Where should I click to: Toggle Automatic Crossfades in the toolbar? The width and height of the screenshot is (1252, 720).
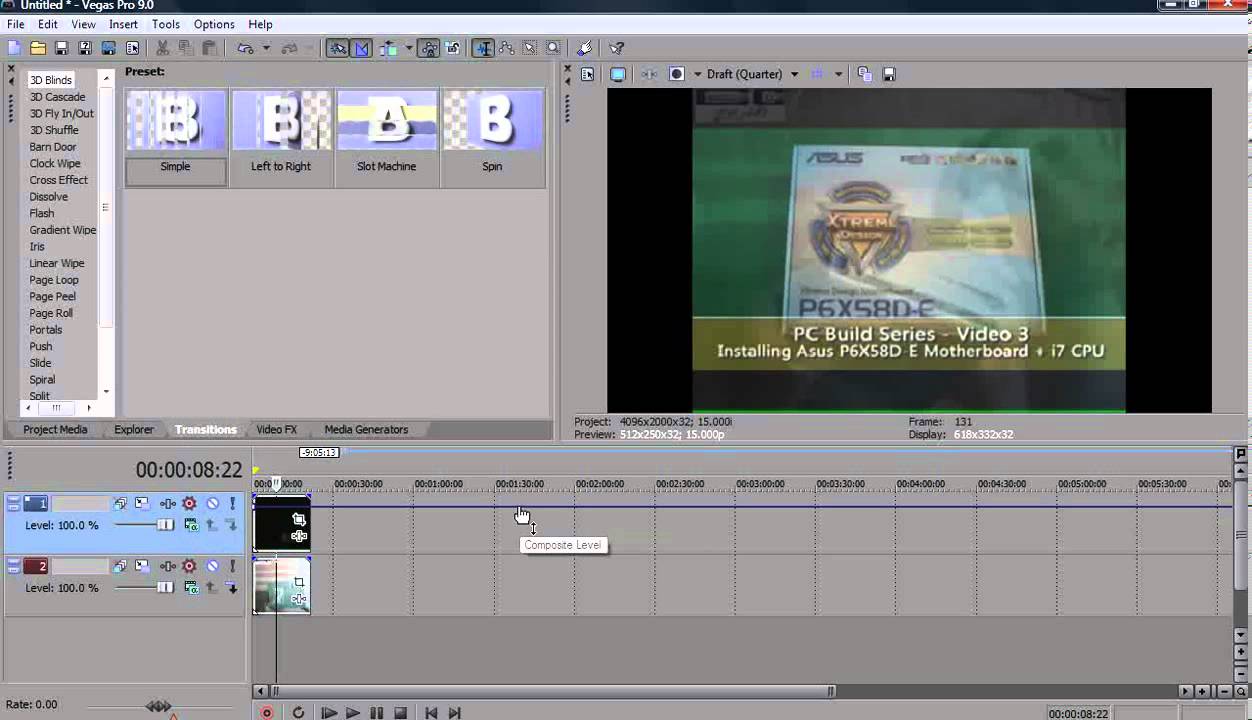tap(361, 48)
